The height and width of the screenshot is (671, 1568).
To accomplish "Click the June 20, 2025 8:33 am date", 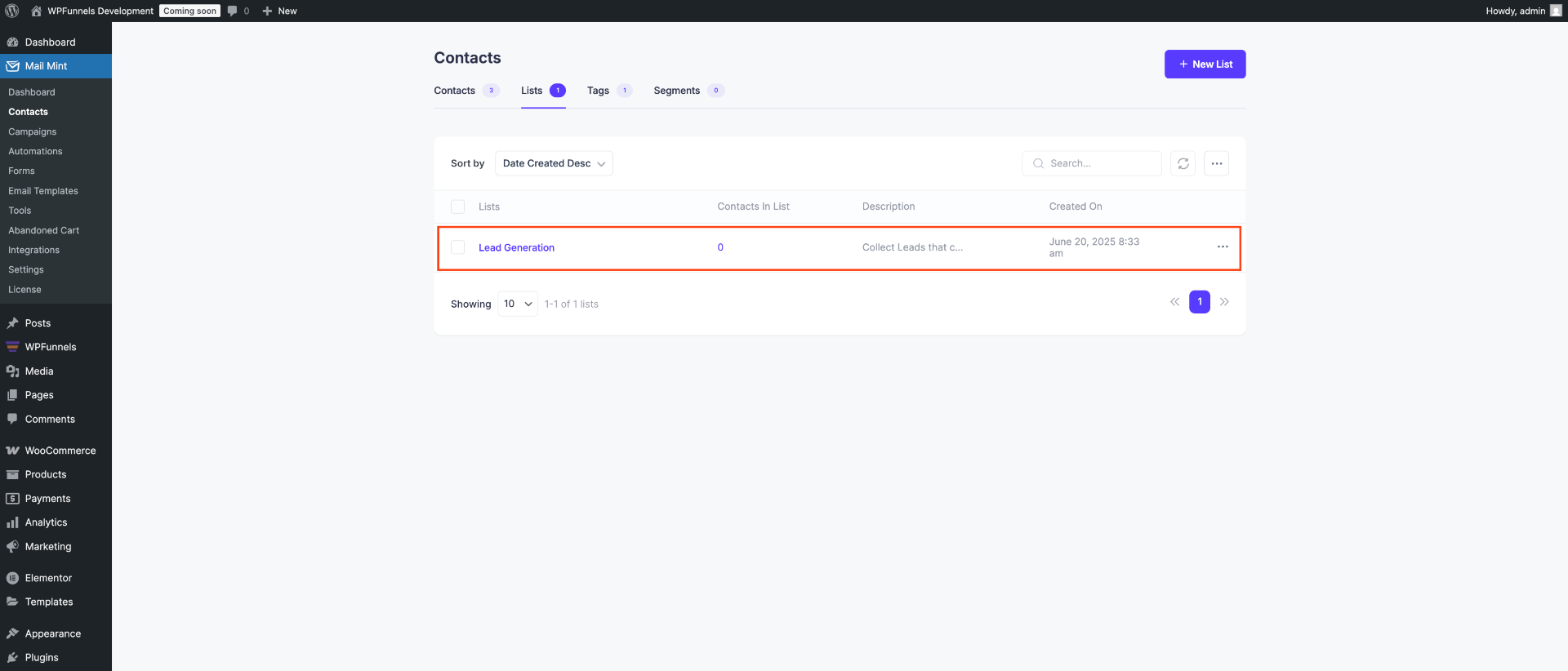I will (1094, 247).
